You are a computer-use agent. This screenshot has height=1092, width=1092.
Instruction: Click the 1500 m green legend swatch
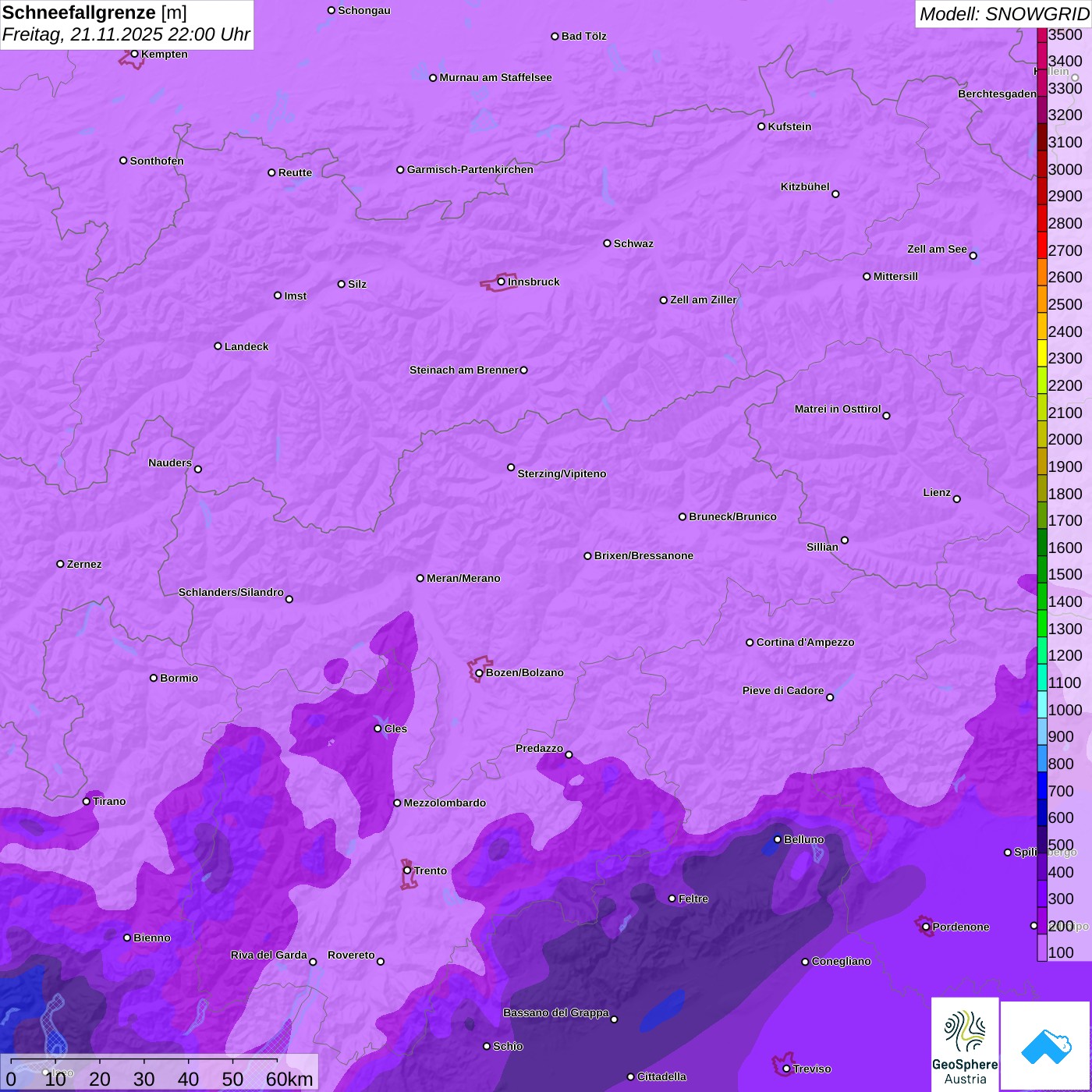click(x=1042, y=569)
